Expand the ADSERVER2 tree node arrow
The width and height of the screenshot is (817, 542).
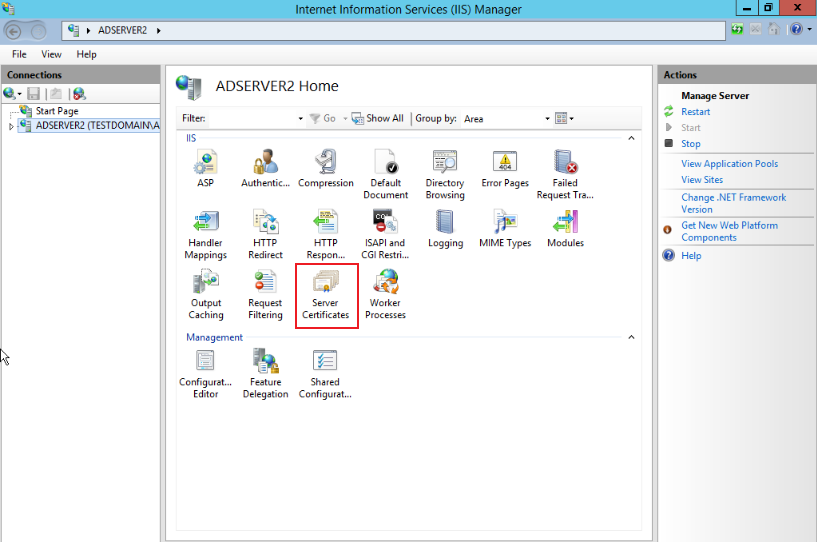click(x=11, y=126)
